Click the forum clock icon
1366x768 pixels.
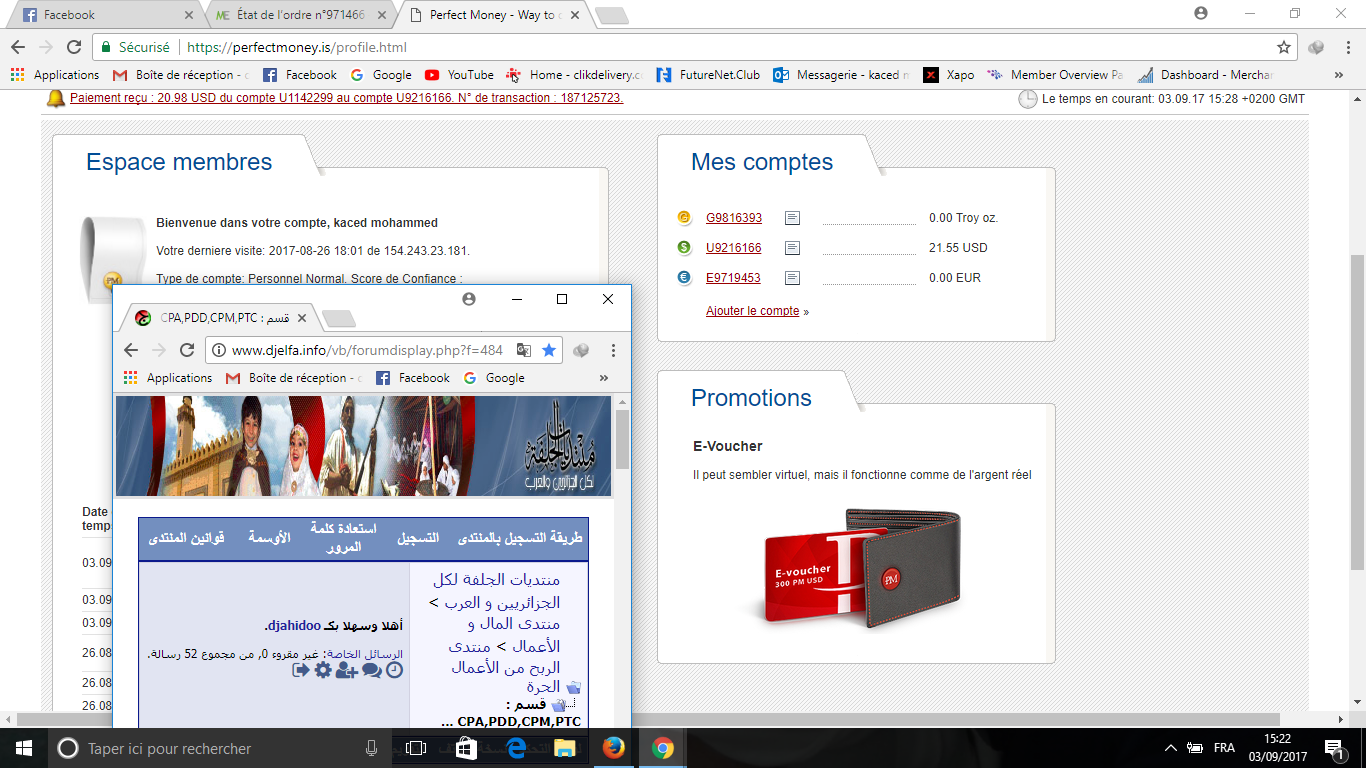click(395, 670)
